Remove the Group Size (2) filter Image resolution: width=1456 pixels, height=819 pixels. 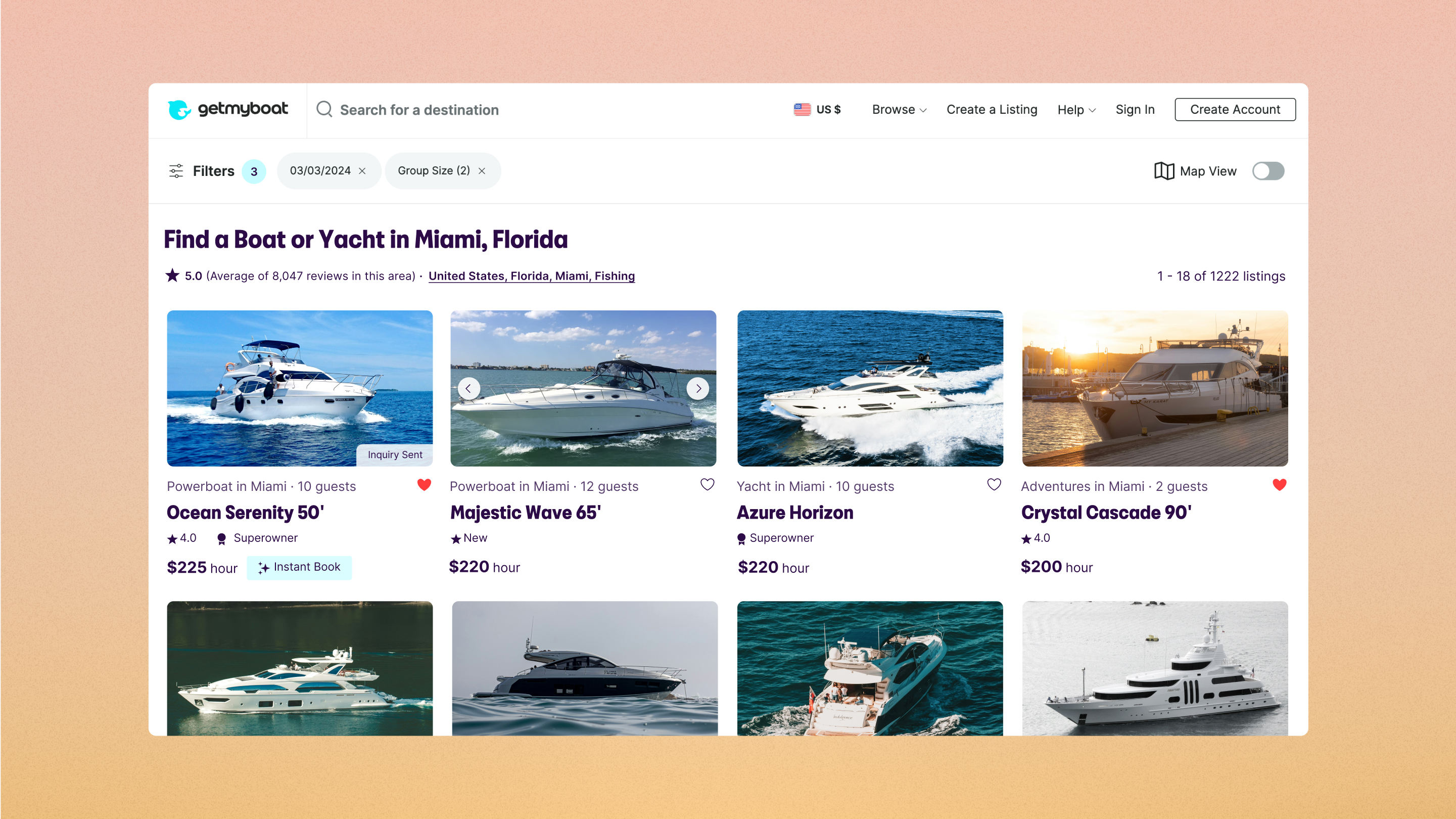(x=482, y=171)
